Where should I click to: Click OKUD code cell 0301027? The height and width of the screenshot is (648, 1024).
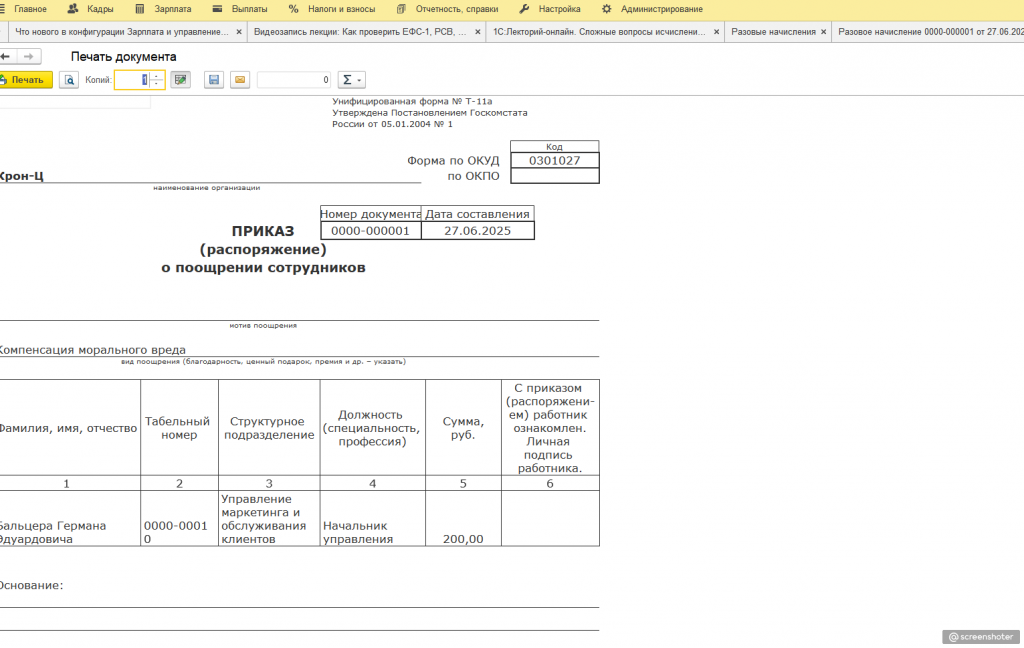(x=554, y=161)
